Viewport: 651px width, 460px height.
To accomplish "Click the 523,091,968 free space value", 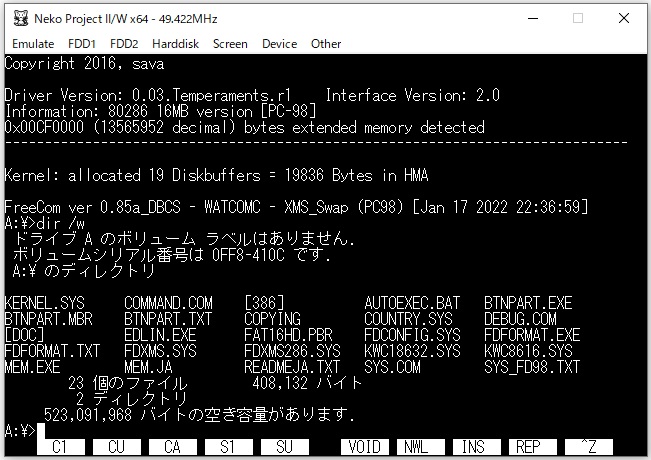I will coord(88,415).
